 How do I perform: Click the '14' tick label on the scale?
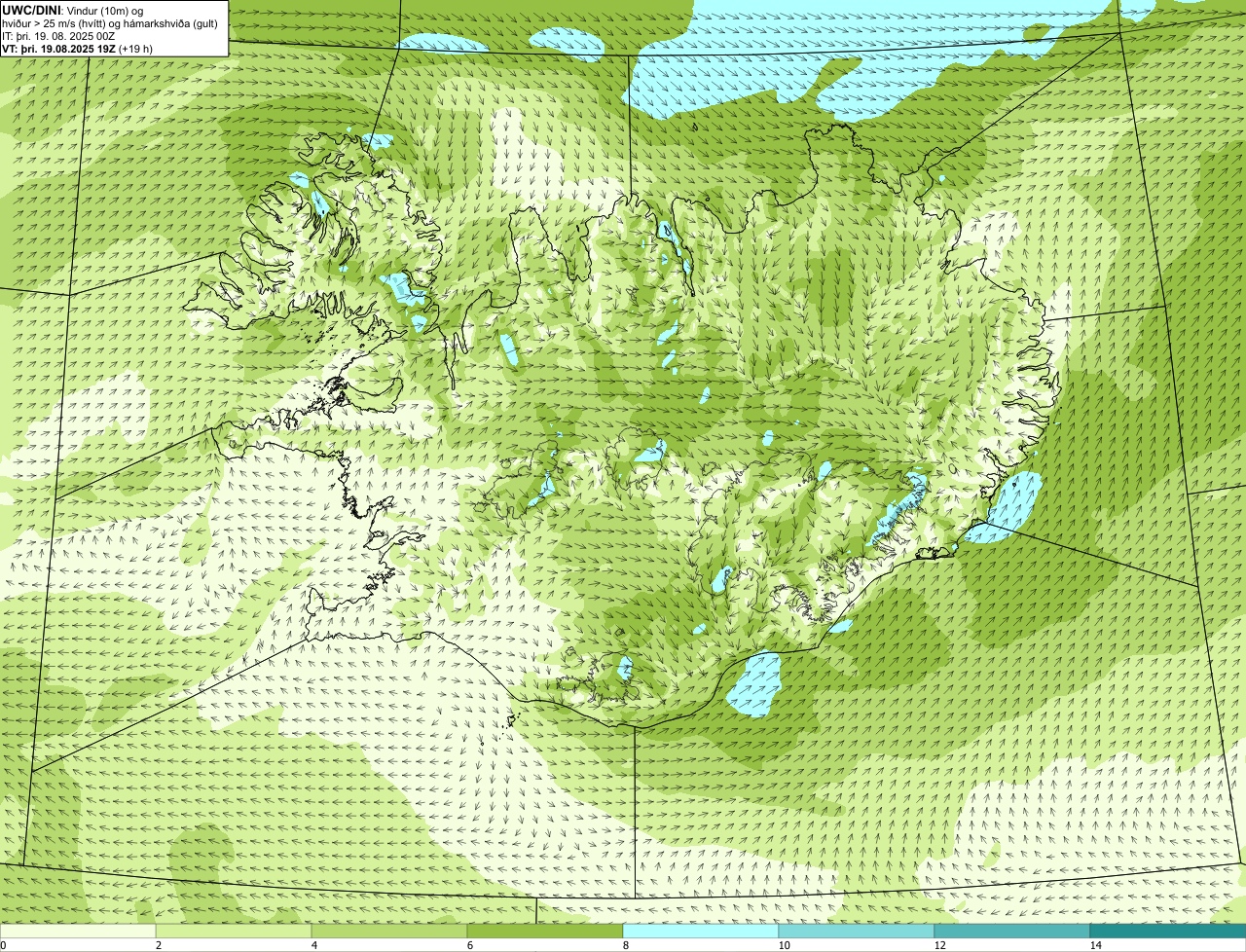1095,945
